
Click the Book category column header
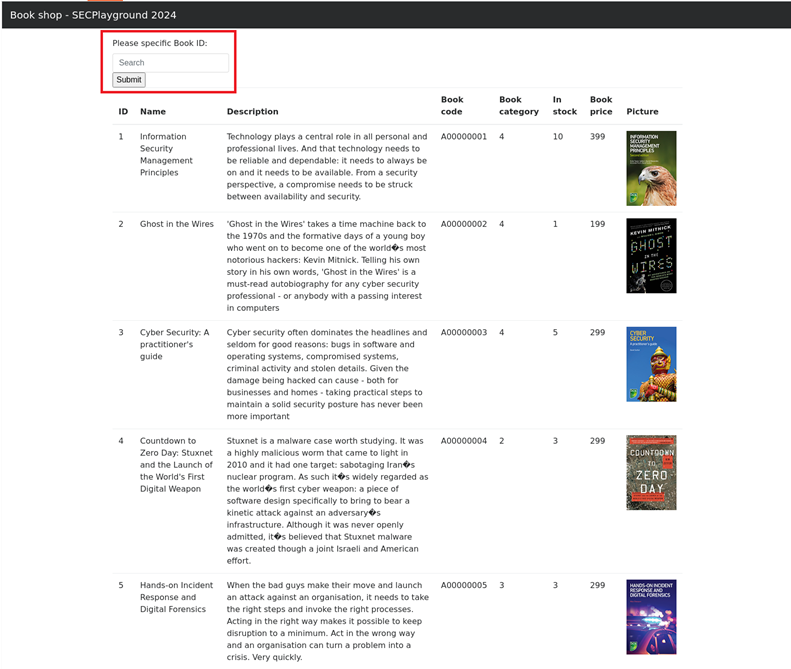point(511,106)
